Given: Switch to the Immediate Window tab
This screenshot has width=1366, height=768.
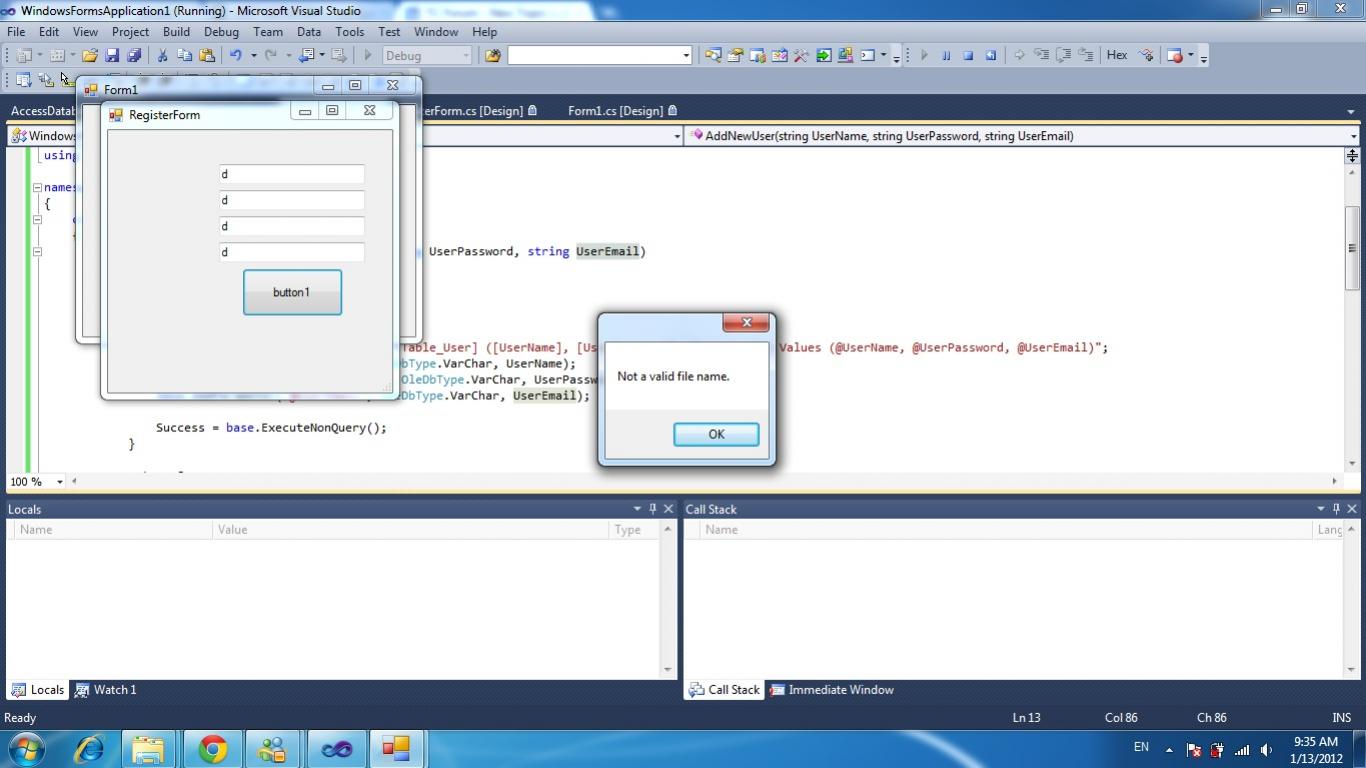Looking at the screenshot, I should pos(832,690).
